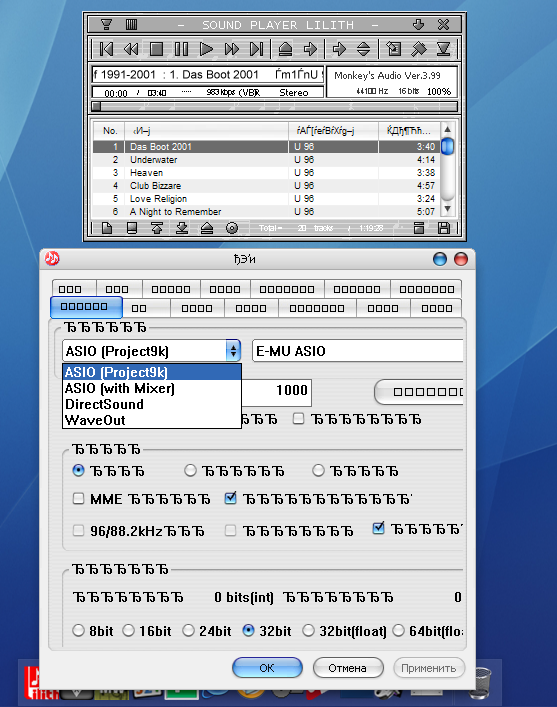Click the move-to-top arrow icon below playlist
The image size is (557, 707).
(157, 228)
